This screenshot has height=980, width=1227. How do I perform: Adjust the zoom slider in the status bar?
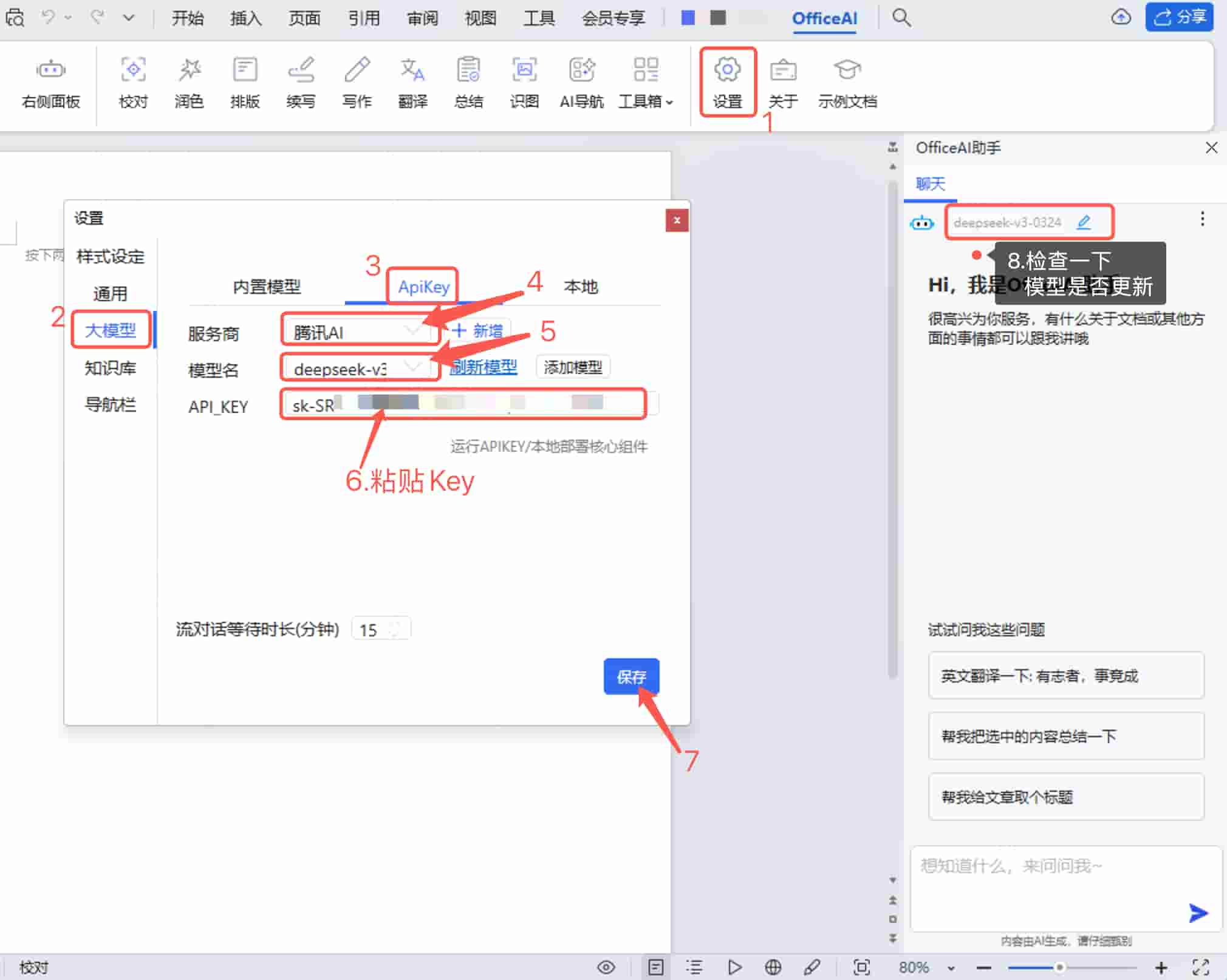[x=1059, y=967]
